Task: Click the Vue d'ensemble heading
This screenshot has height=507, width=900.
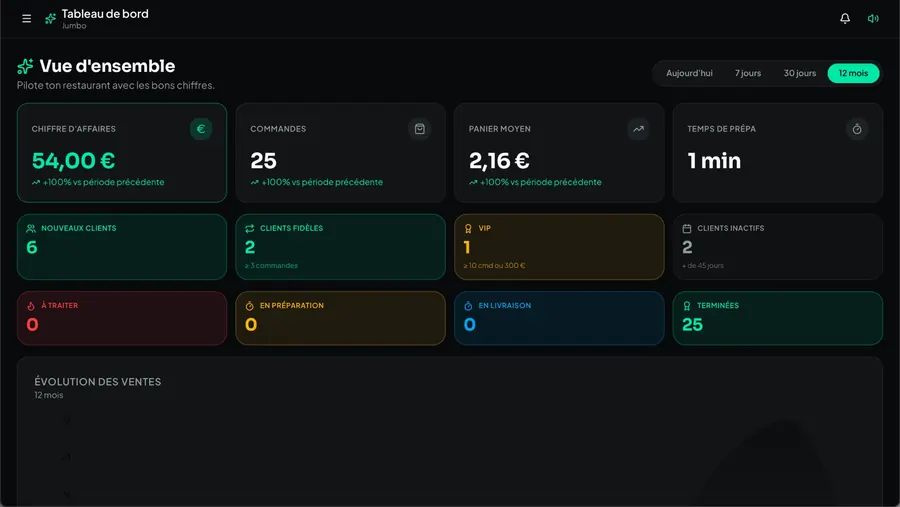Action: (x=107, y=66)
